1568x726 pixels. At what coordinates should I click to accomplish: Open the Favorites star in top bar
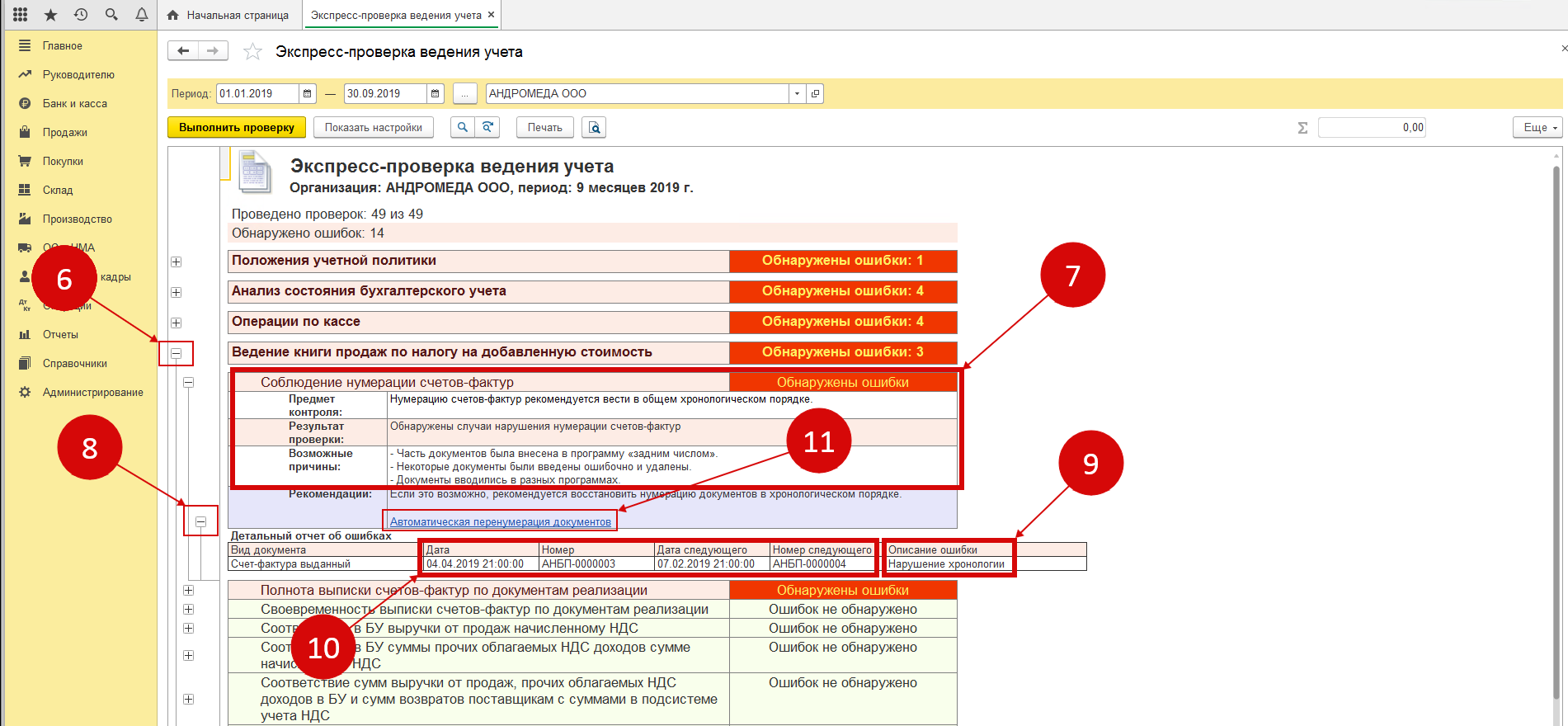50,14
